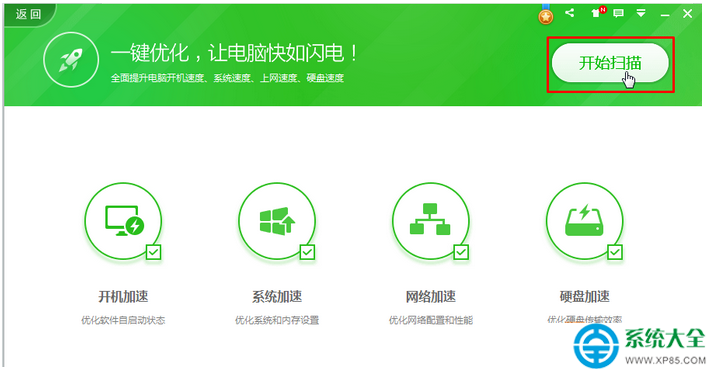Click the rocket speed-up icon

[x=71, y=60]
